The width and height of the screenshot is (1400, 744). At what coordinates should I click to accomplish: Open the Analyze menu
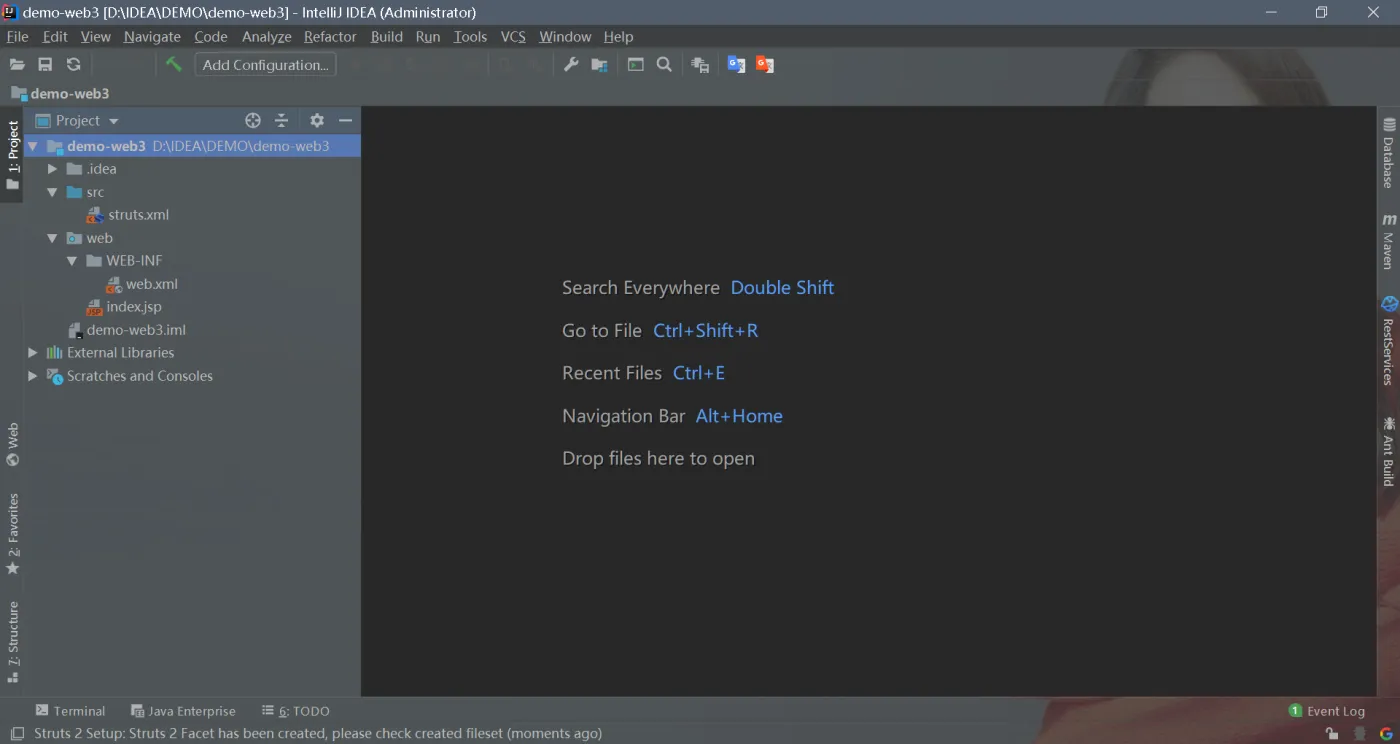coord(266,37)
